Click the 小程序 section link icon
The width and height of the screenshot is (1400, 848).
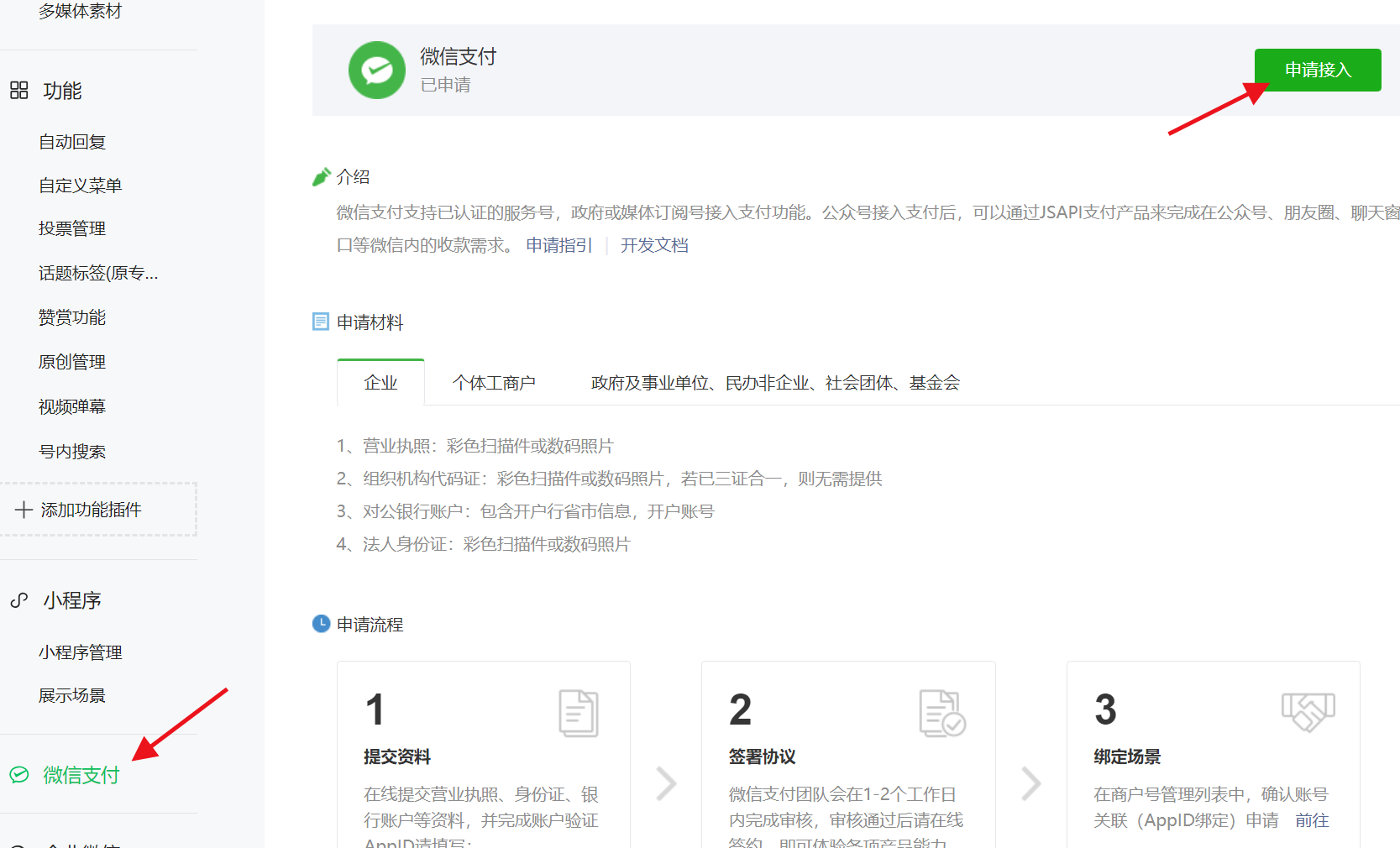tap(19, 600)
